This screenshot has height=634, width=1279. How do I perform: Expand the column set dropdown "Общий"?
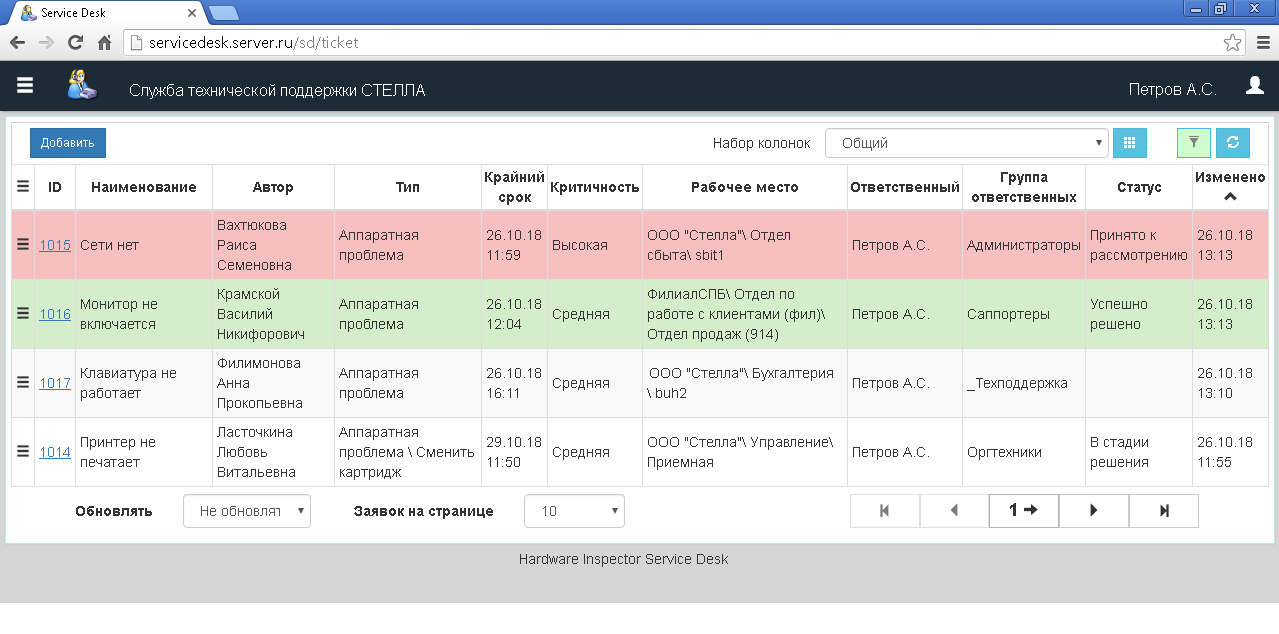point(965,143)
